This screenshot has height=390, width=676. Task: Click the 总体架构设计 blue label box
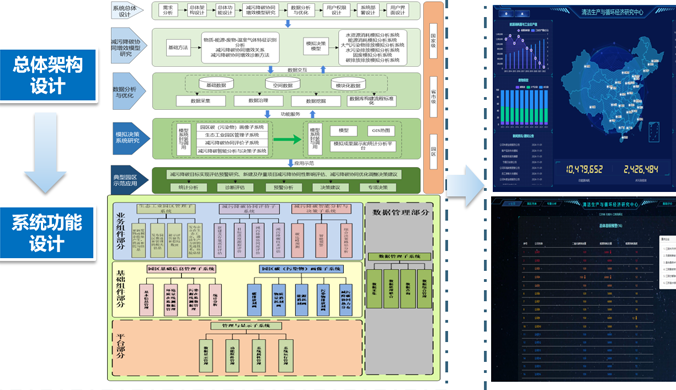pyautogui.click(x=48, y=75)
